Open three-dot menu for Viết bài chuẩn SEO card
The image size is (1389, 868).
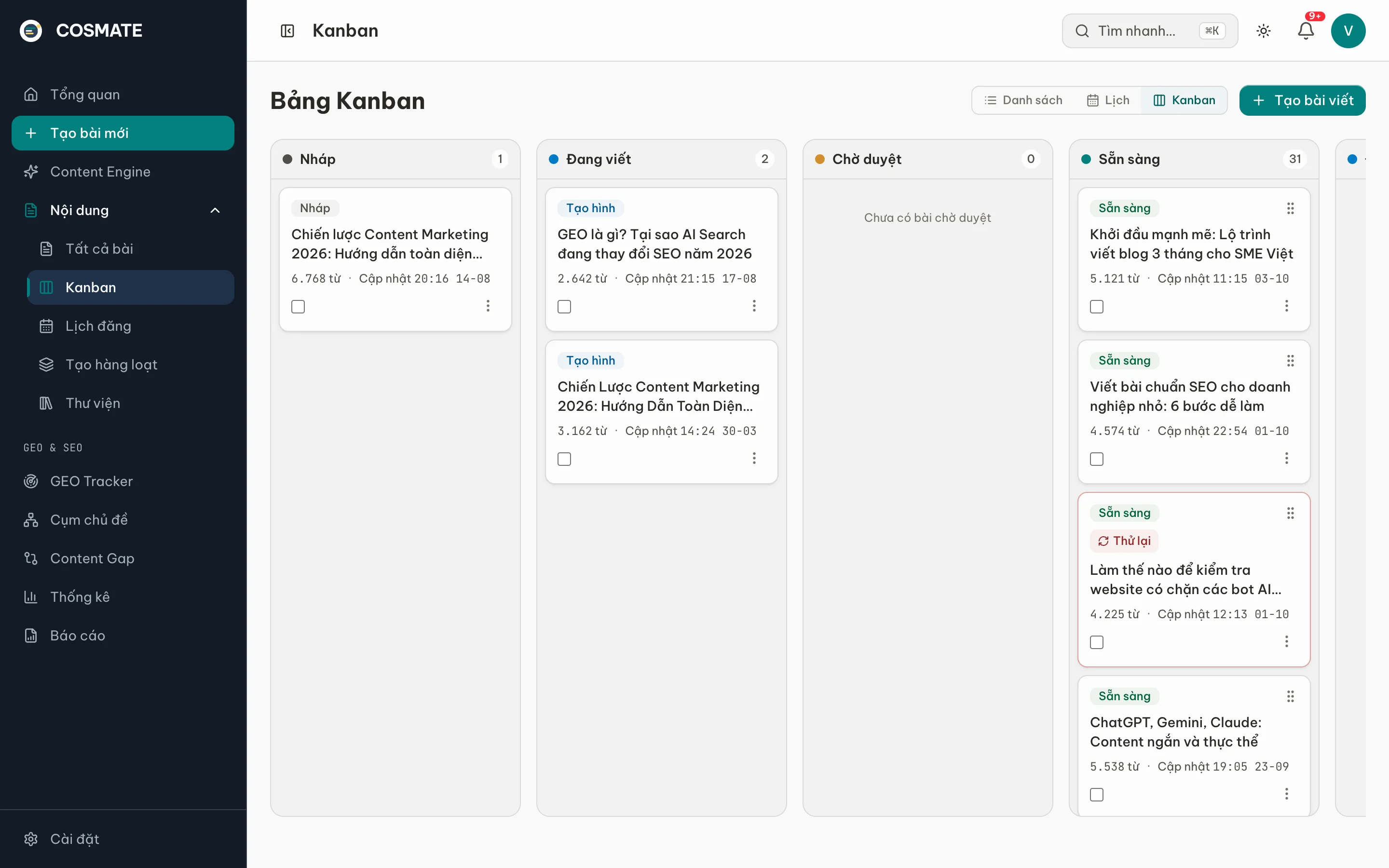pos(1286,458)
